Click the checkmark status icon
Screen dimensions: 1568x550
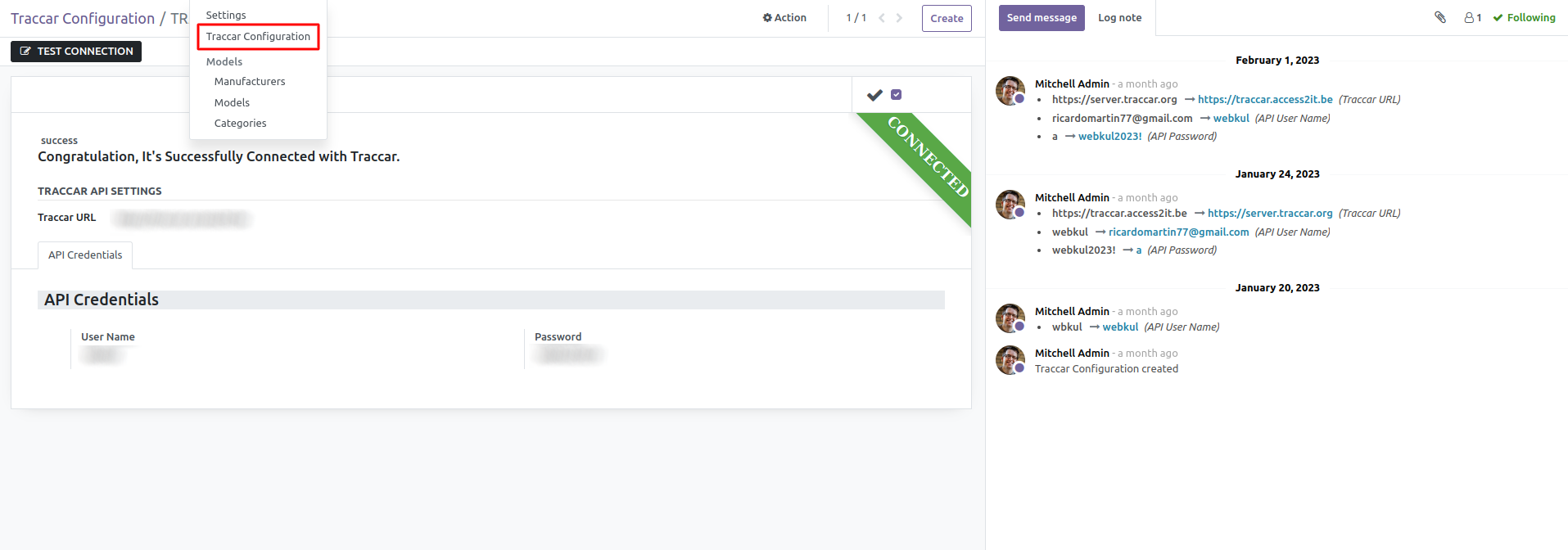click(874, 95)
